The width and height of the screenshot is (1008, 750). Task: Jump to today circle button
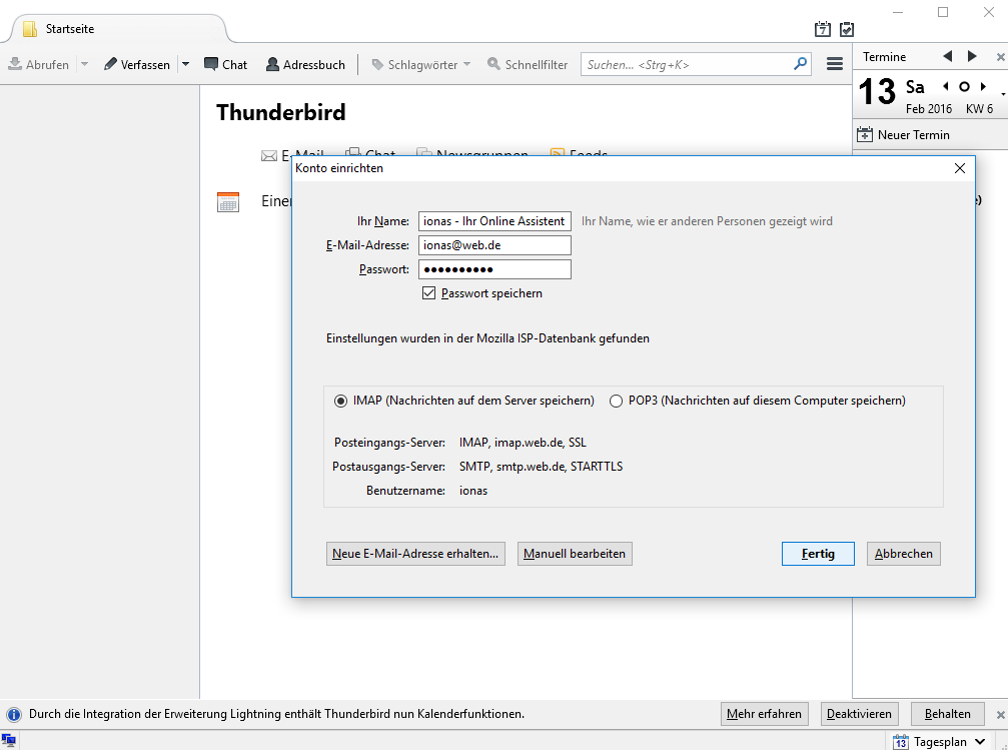[964, 86]
